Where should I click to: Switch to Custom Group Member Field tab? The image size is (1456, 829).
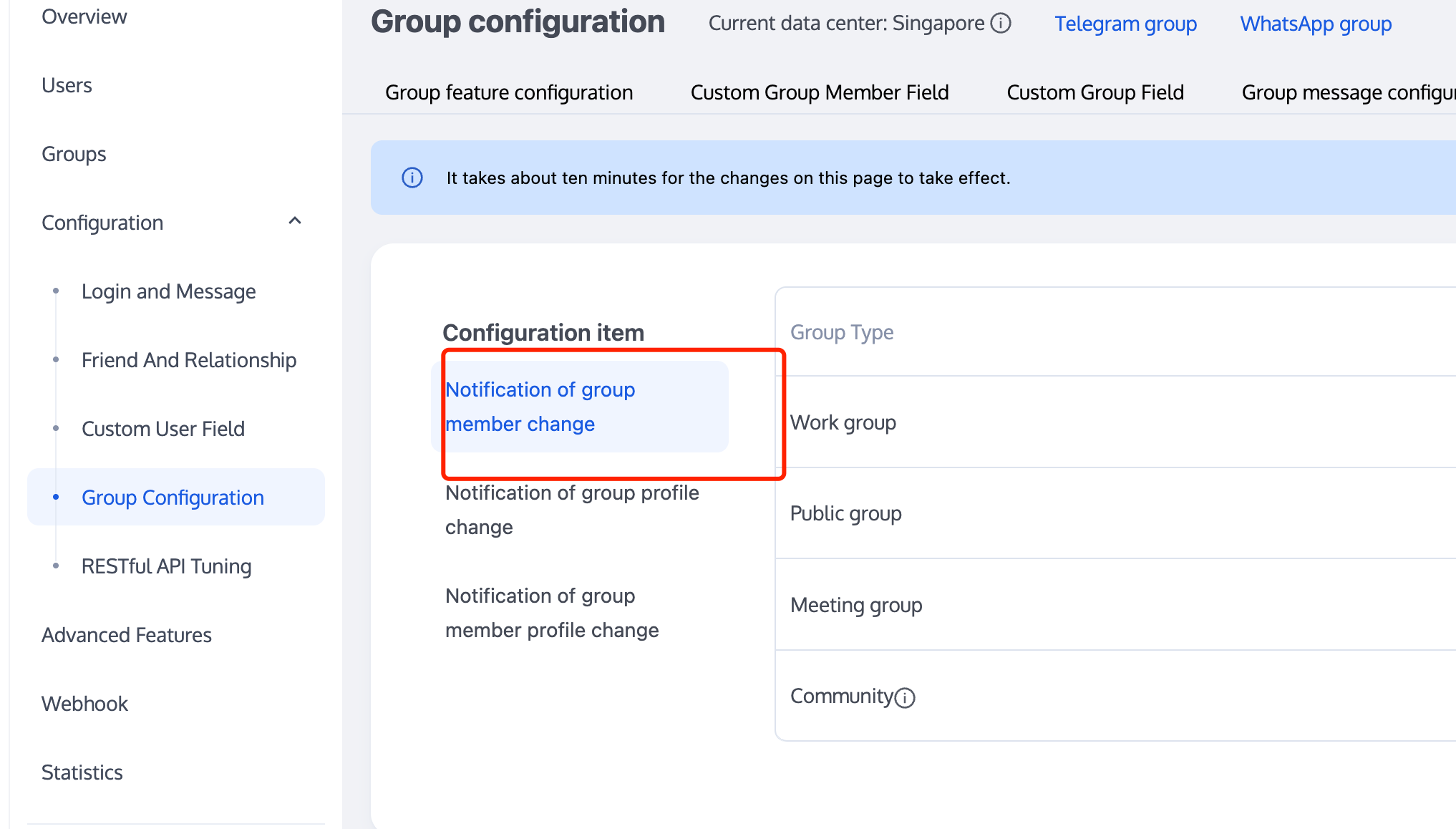tap(820, 92)
